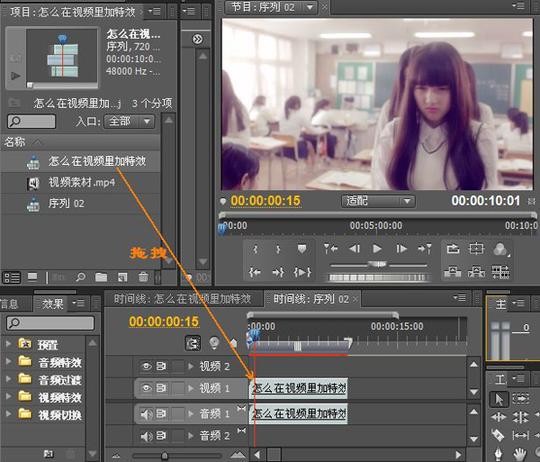The height and width of the screenshot is (462, 540).
Task: Click the trash Clear icon
Action: click(x=143, y=277)
